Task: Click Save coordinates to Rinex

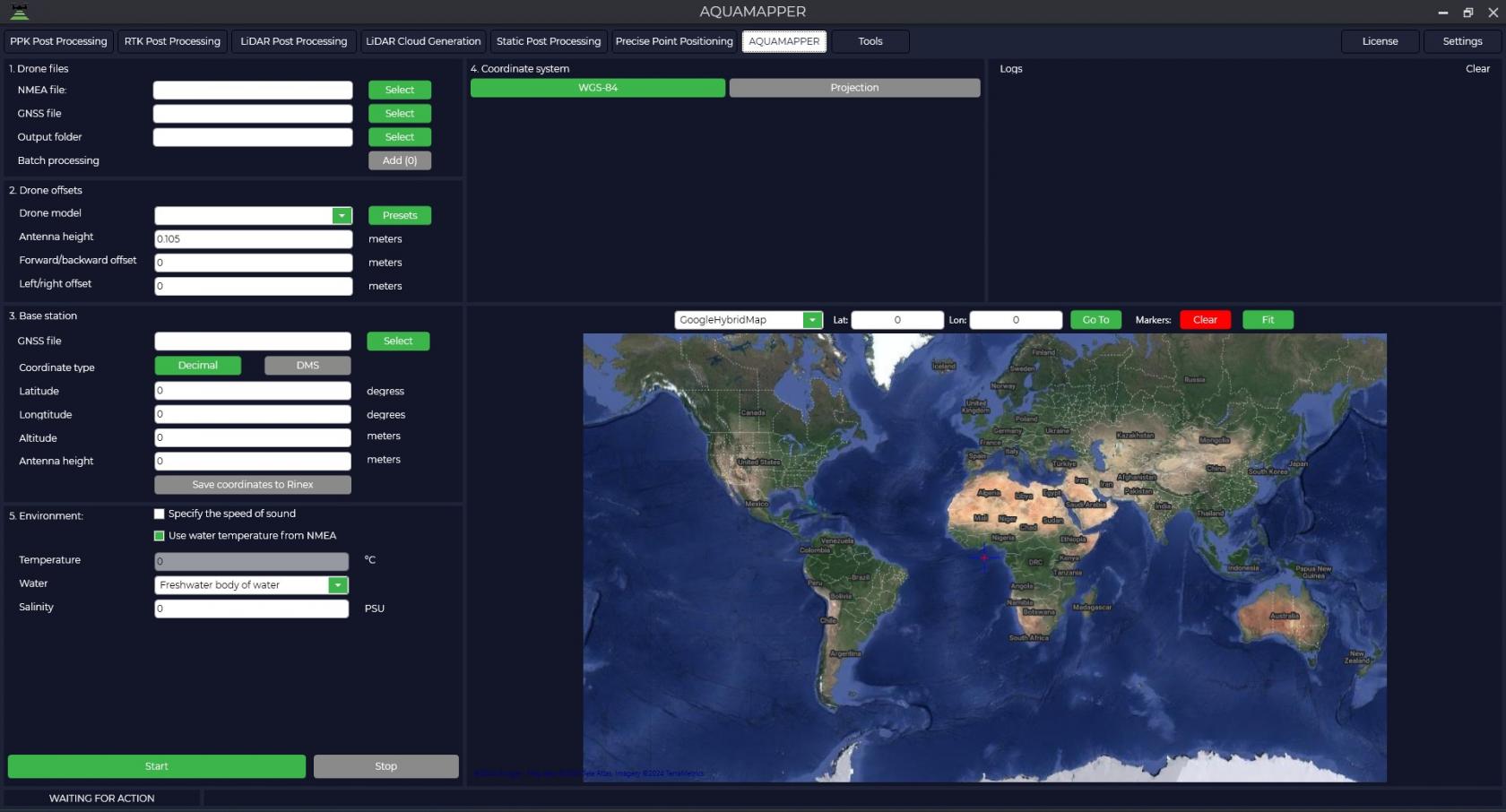Action: pos(253,485)
